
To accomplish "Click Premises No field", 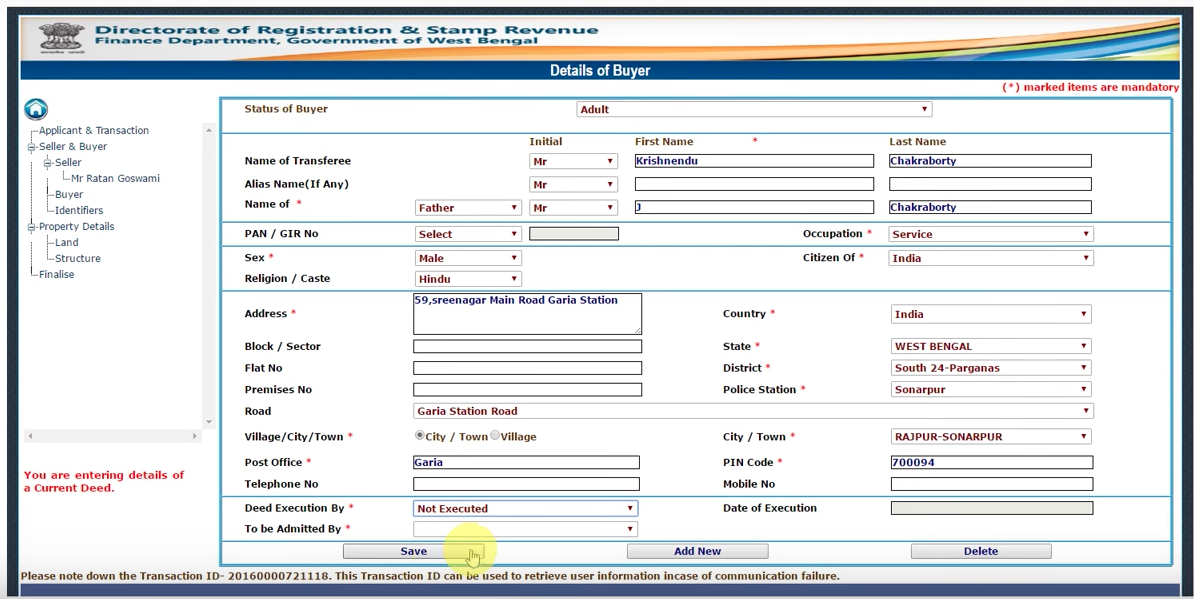I will [x=527, y=390].
